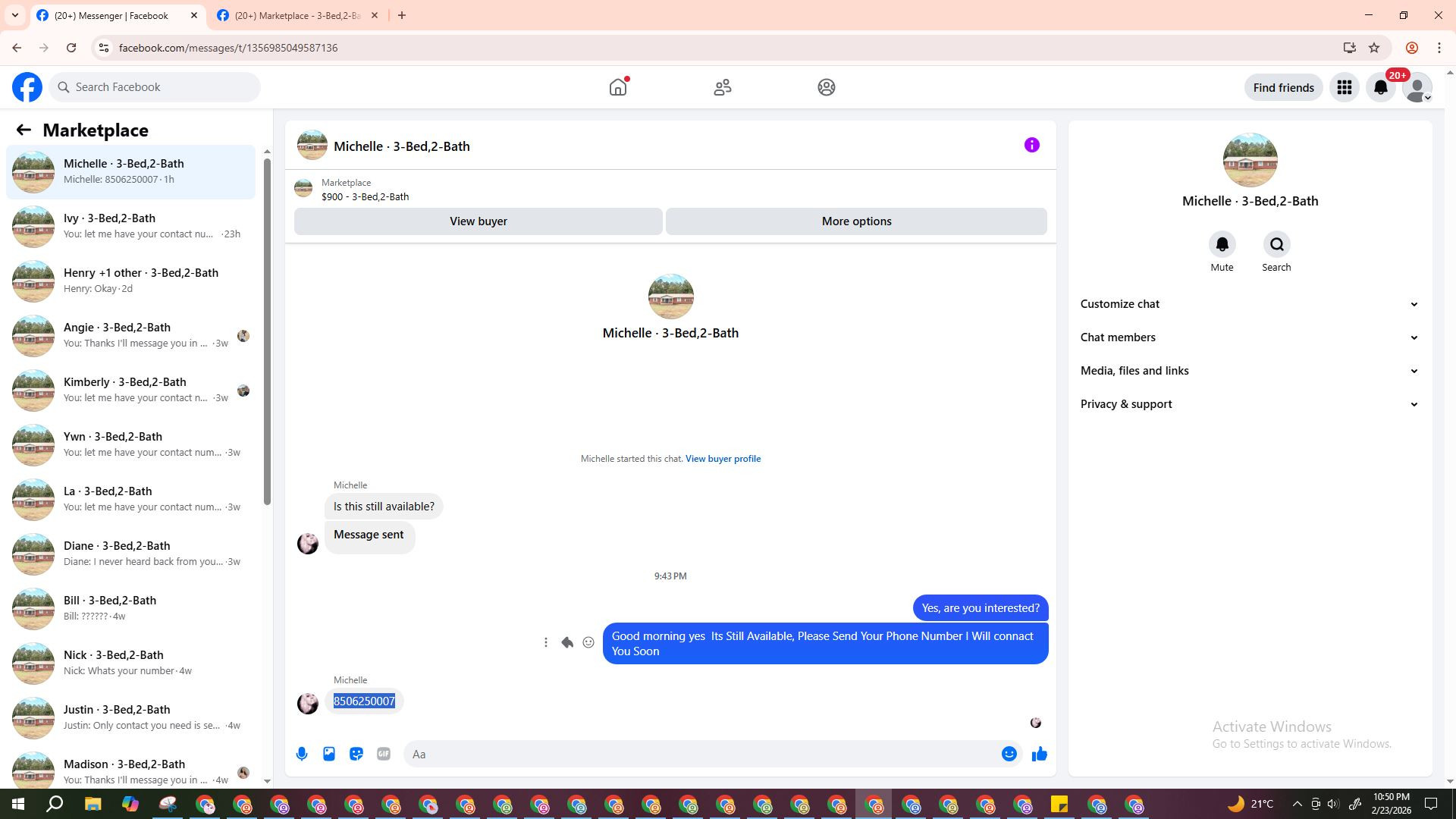Expand the Chat members section
The width and height of the screenshot is (1456, 819).
(1249, 337)
